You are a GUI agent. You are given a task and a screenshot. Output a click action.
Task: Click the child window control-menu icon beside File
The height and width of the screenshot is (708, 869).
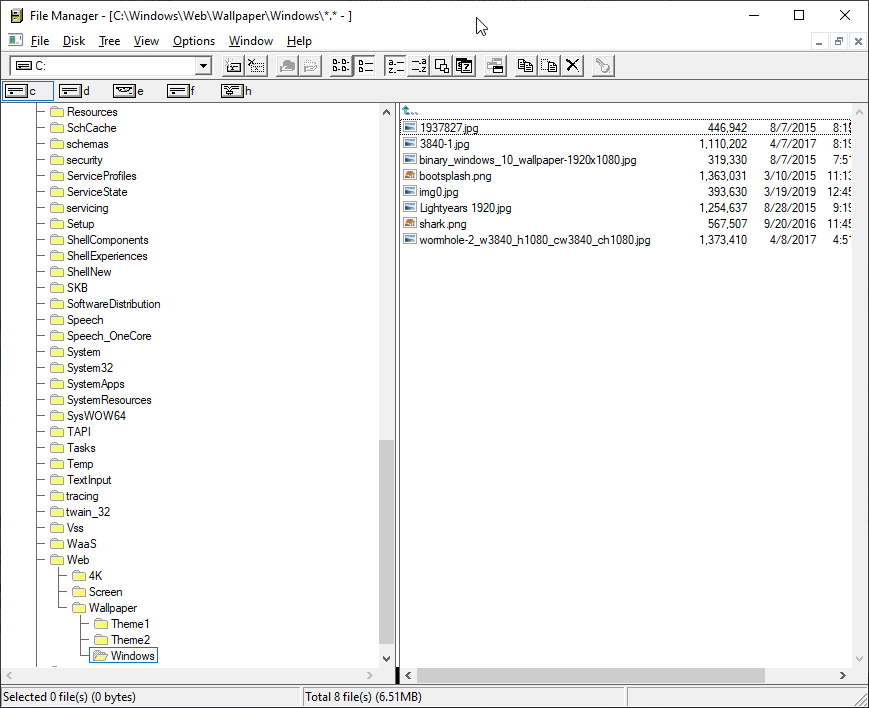click(x=16, y=40)
